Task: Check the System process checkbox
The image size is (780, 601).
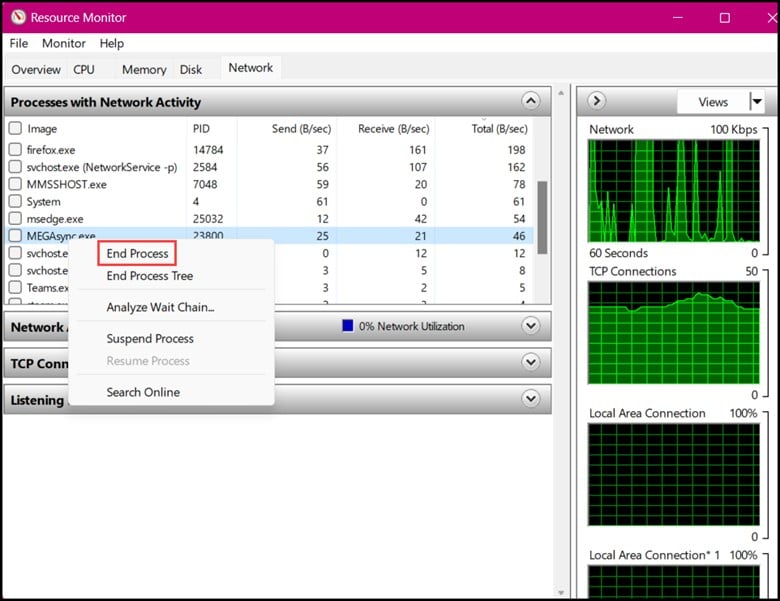Action: (15, 201)
